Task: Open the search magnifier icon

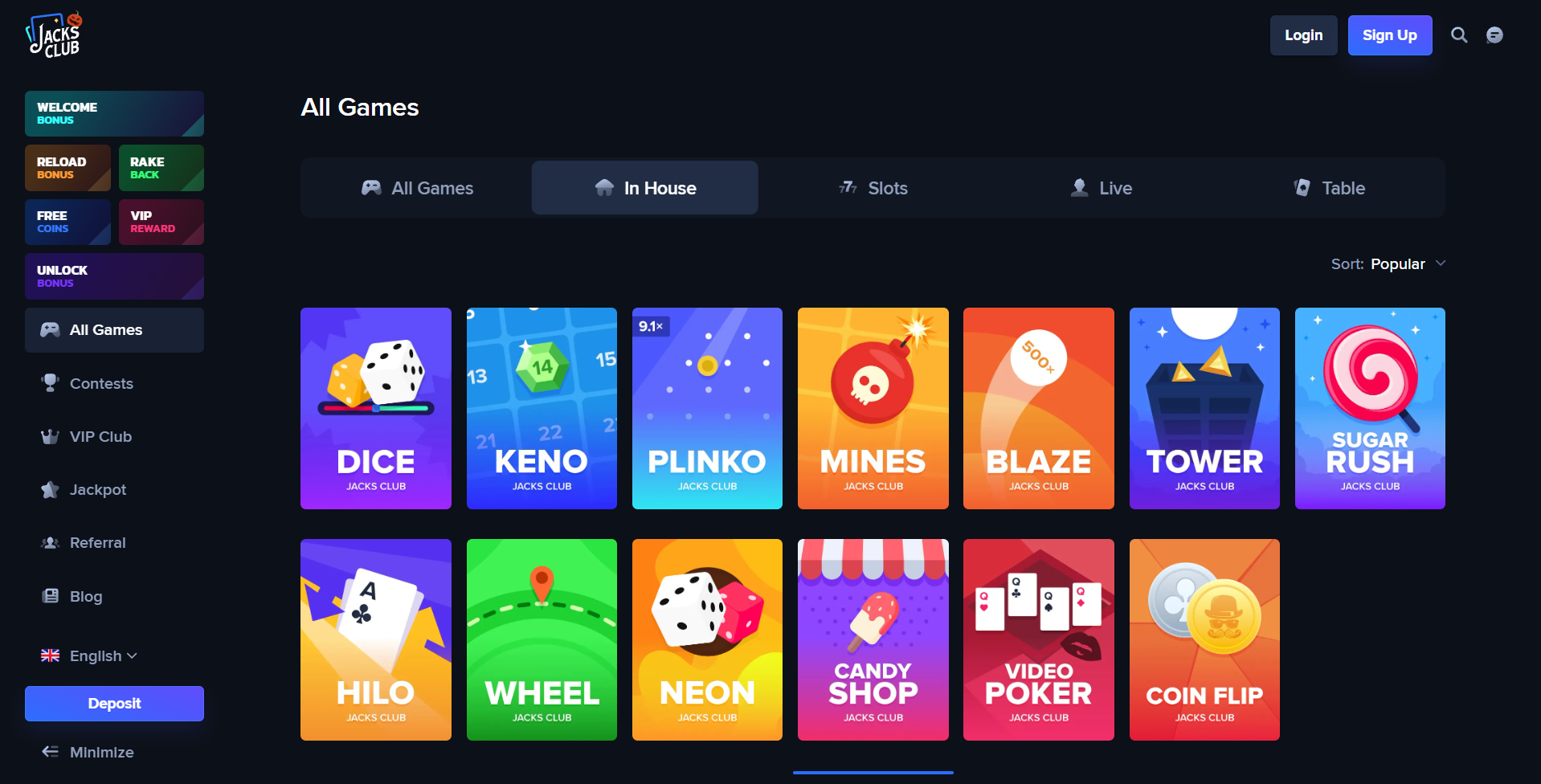Action: pyautogui.click(x=1459, y=35)
